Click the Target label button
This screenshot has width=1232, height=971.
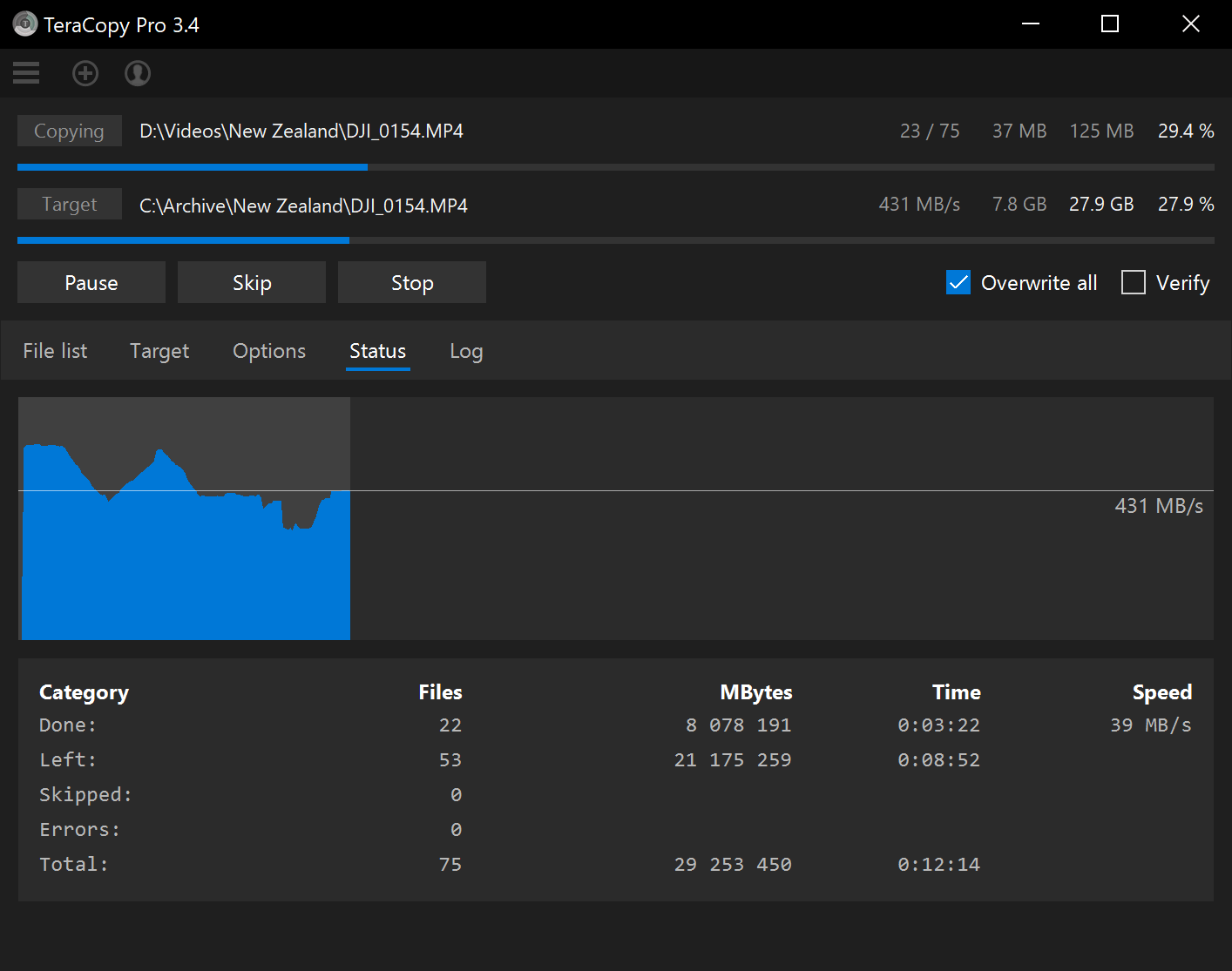coord(69,204)
